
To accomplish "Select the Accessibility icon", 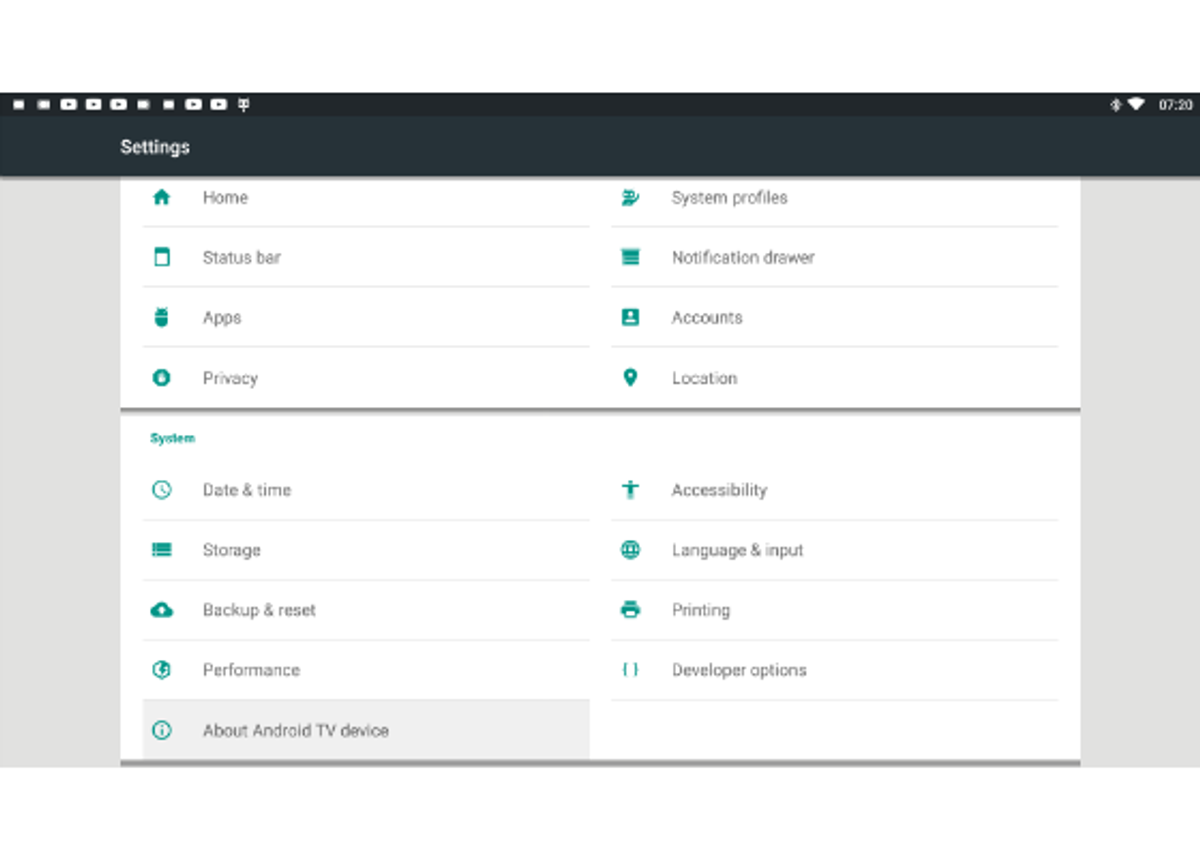I will coord(629,490).
